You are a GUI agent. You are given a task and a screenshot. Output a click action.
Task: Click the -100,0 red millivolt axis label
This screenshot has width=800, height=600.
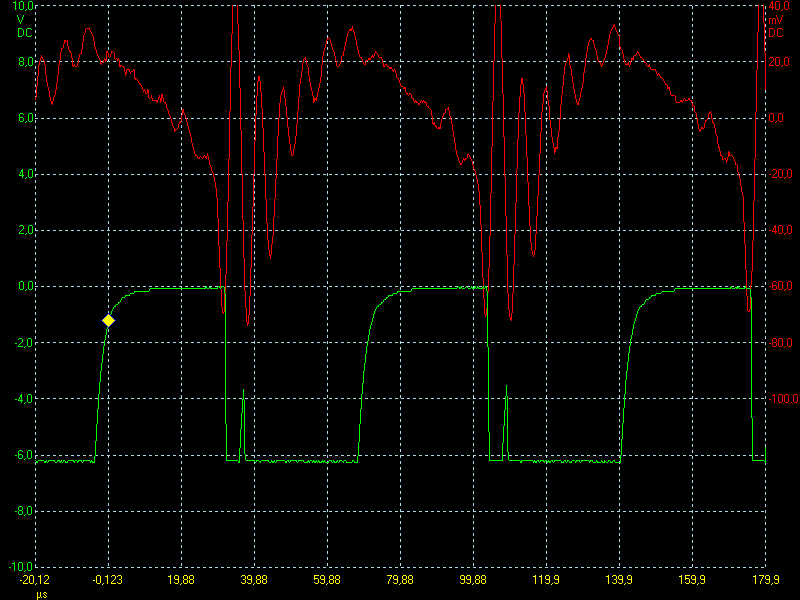(x=783, y=398)
